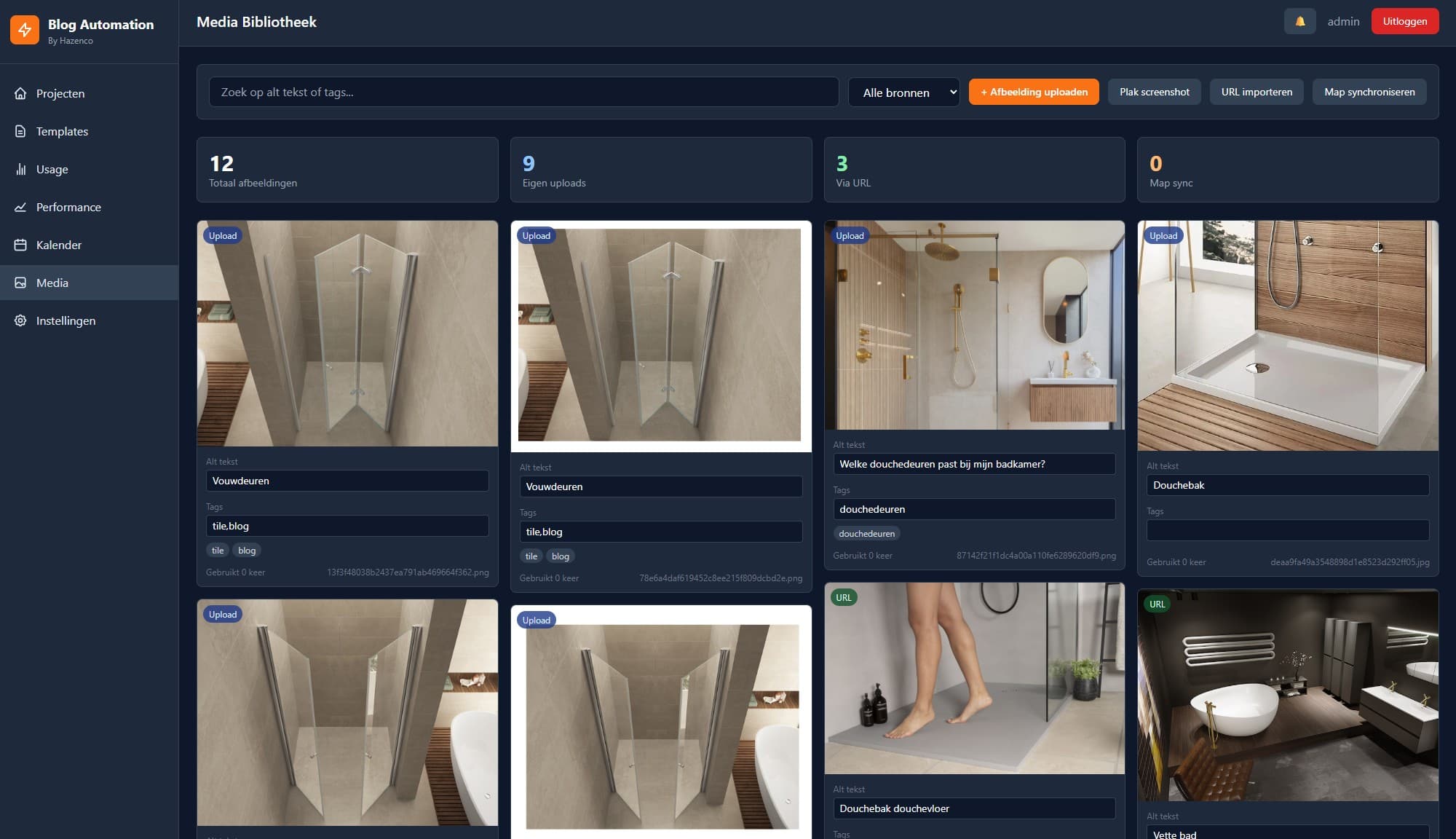Click the URL importeren button
This screenshot has width=1456, height=839.
1257,92
